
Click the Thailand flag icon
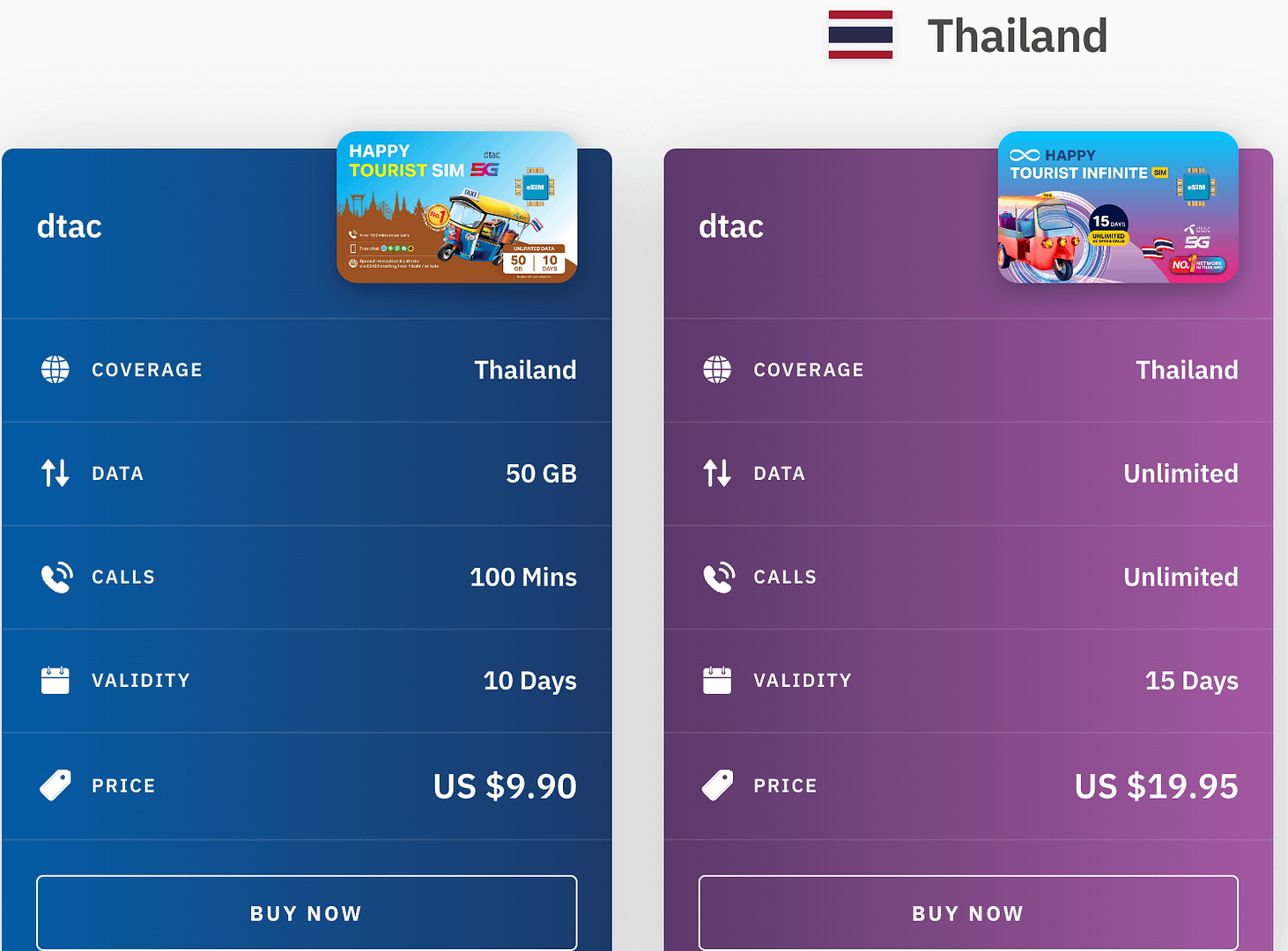click(860, 35)
